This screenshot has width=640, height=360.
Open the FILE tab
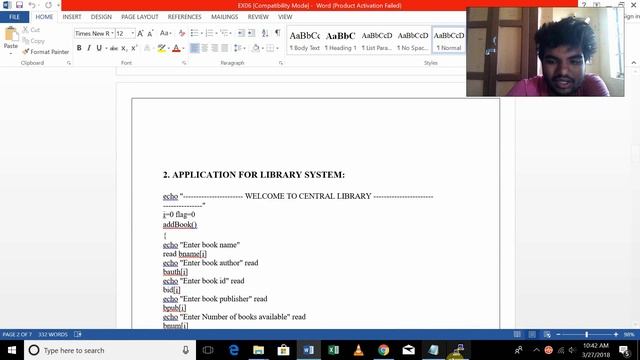tap(14, 17)
